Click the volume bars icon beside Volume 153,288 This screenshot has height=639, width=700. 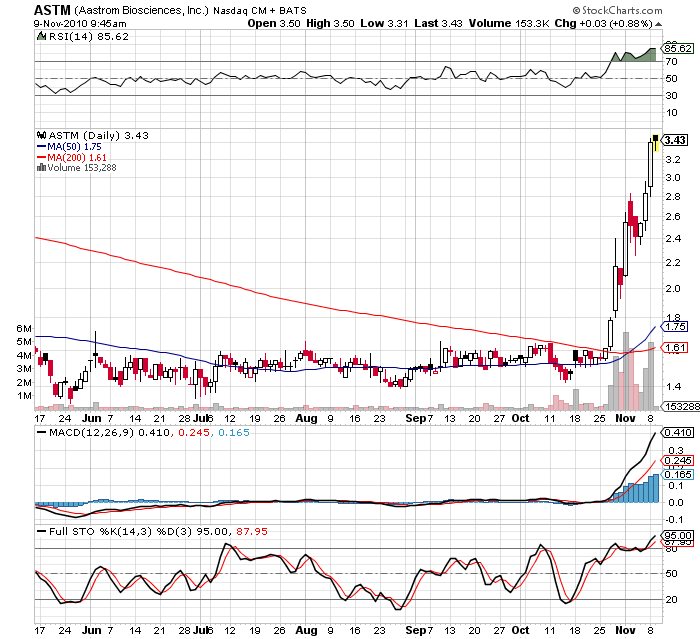(42, 167)
